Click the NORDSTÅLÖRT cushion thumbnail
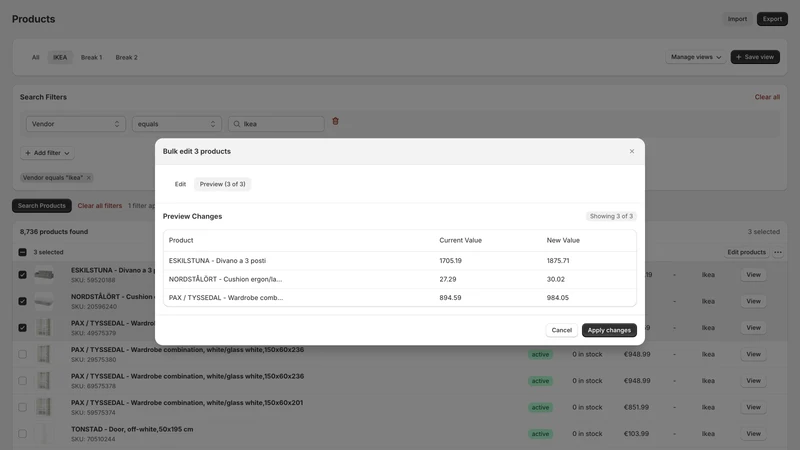The width and height of the screenshot is (800, 450). (x=44, y=301)
